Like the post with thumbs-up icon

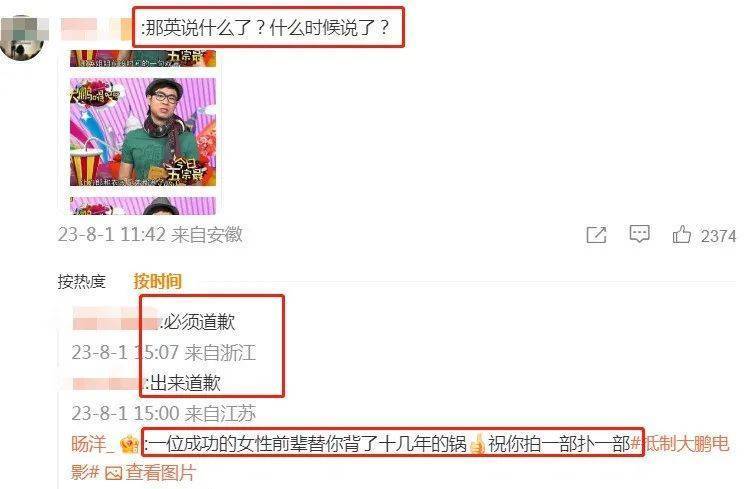(682, 234)
